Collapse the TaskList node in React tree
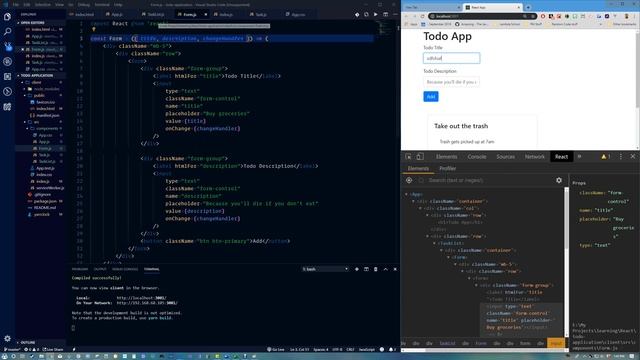 point(435,243)
